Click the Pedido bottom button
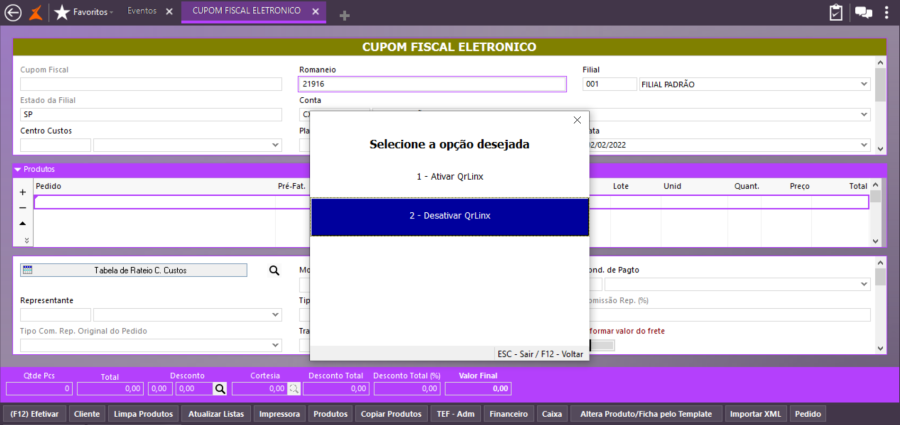 [809, 414]
